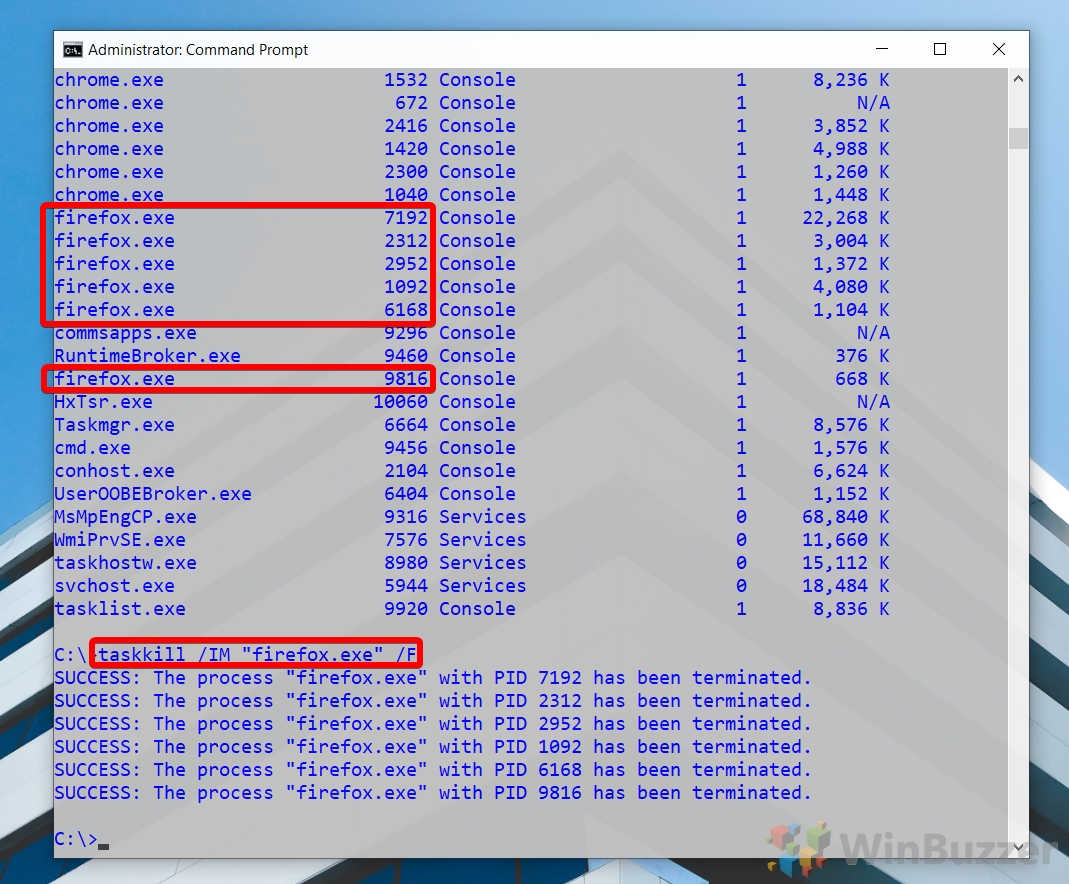Click the UserOOBEBroker.exe process name
1069x884 pixels.
pyautogui.click(x=153, y=494)
